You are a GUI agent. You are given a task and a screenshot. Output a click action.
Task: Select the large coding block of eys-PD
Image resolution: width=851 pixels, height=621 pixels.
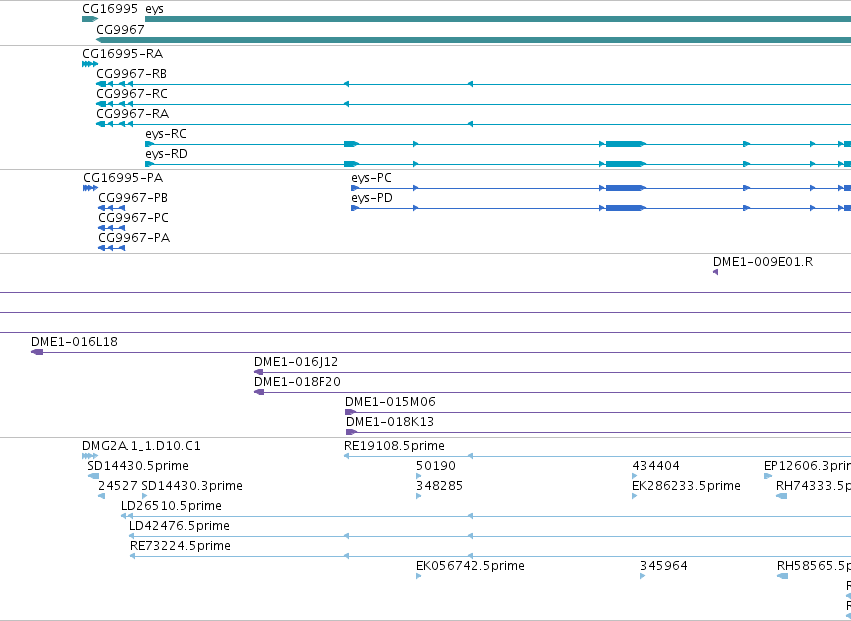[625, 208]
